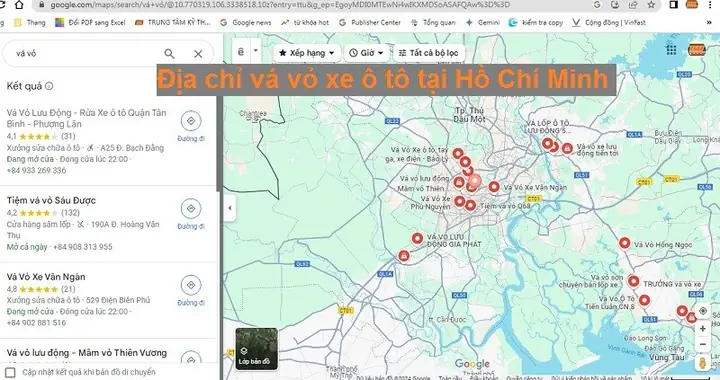Image resolution: width=720 pixels, height=380 pixels.
Task: Open Cộng đồng | VinFast bookmark
Action: click(609, 22)
